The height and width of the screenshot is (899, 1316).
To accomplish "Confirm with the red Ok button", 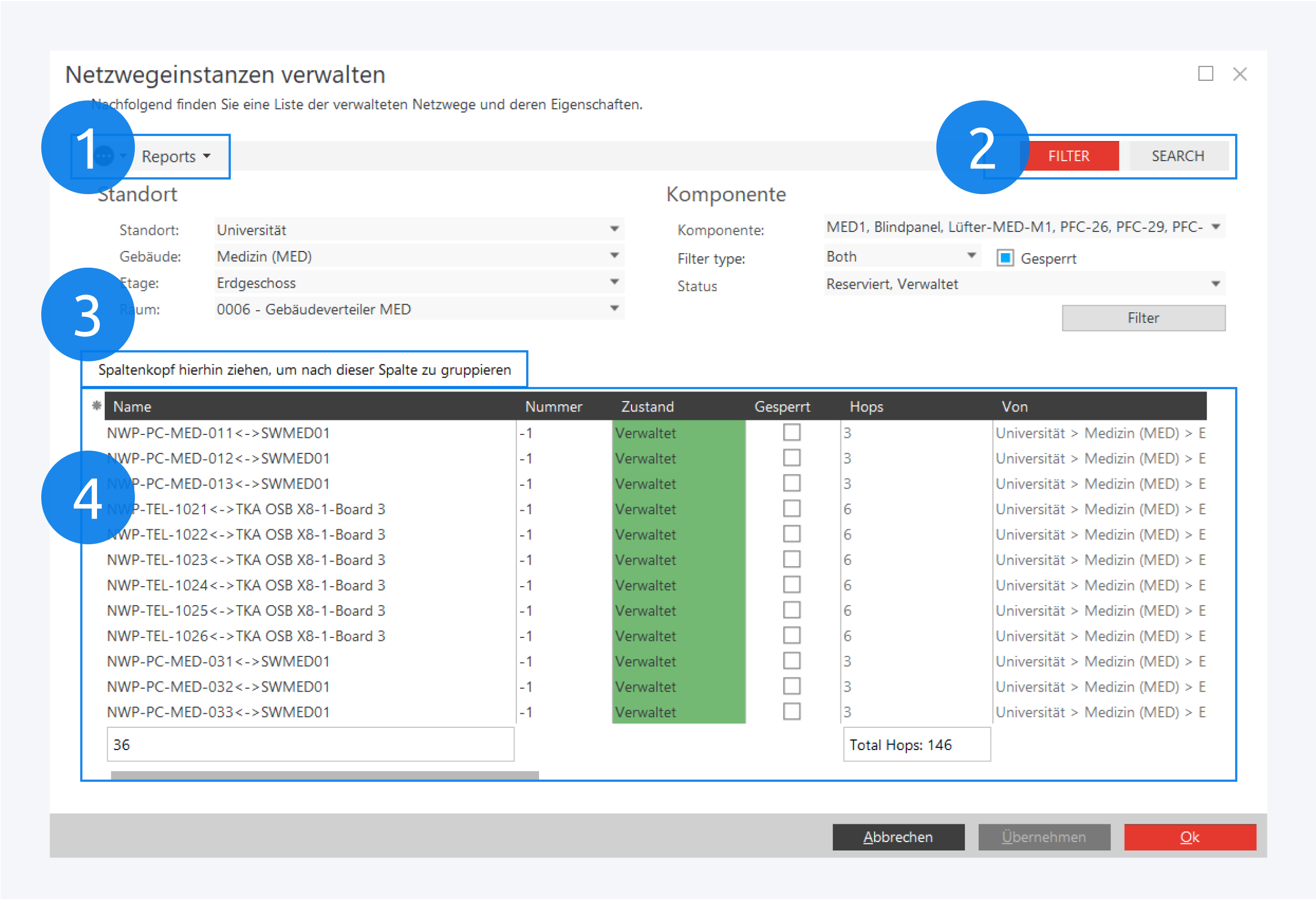I will point(1189,837).
